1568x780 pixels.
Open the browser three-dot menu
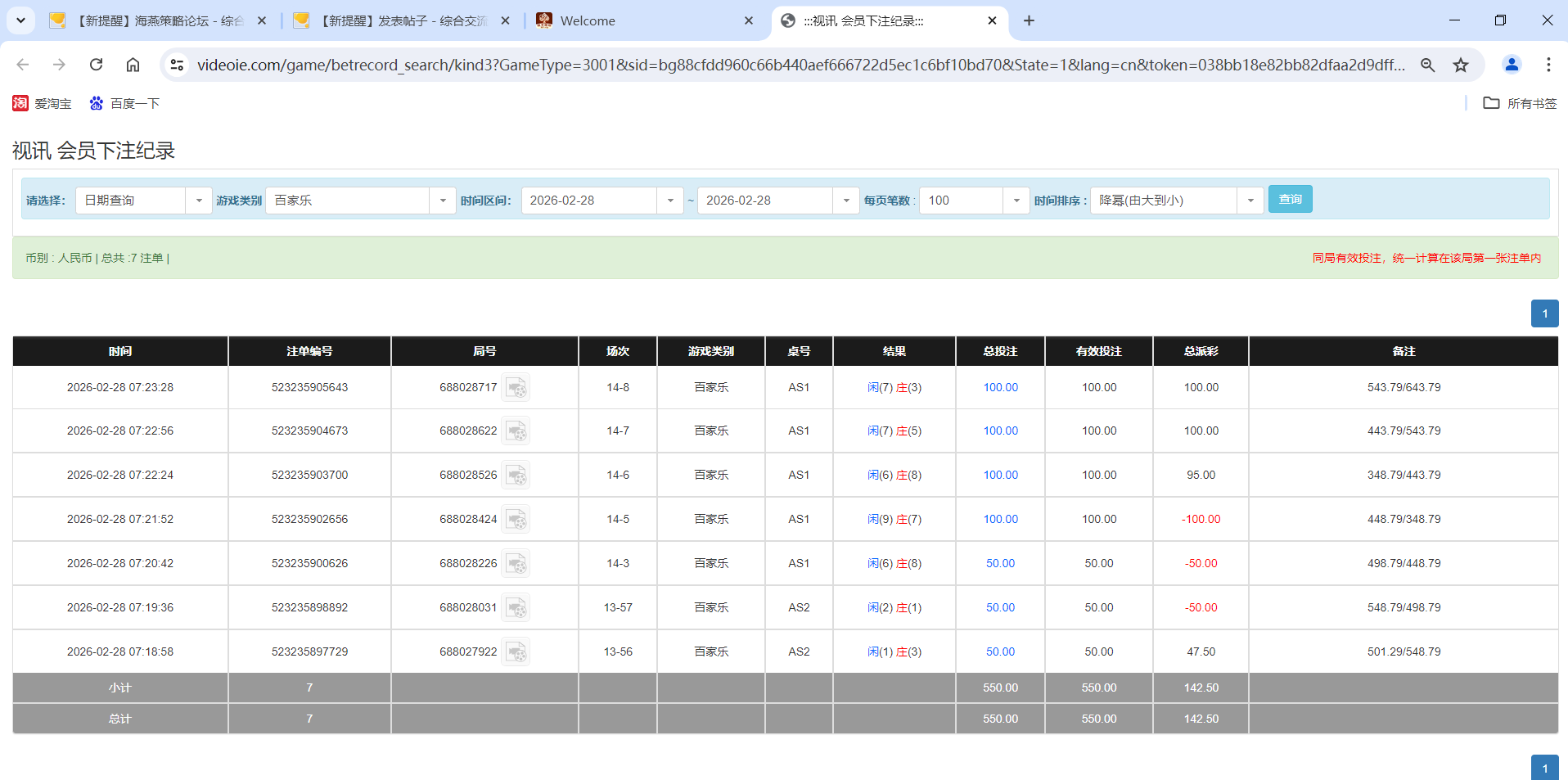1548,65
